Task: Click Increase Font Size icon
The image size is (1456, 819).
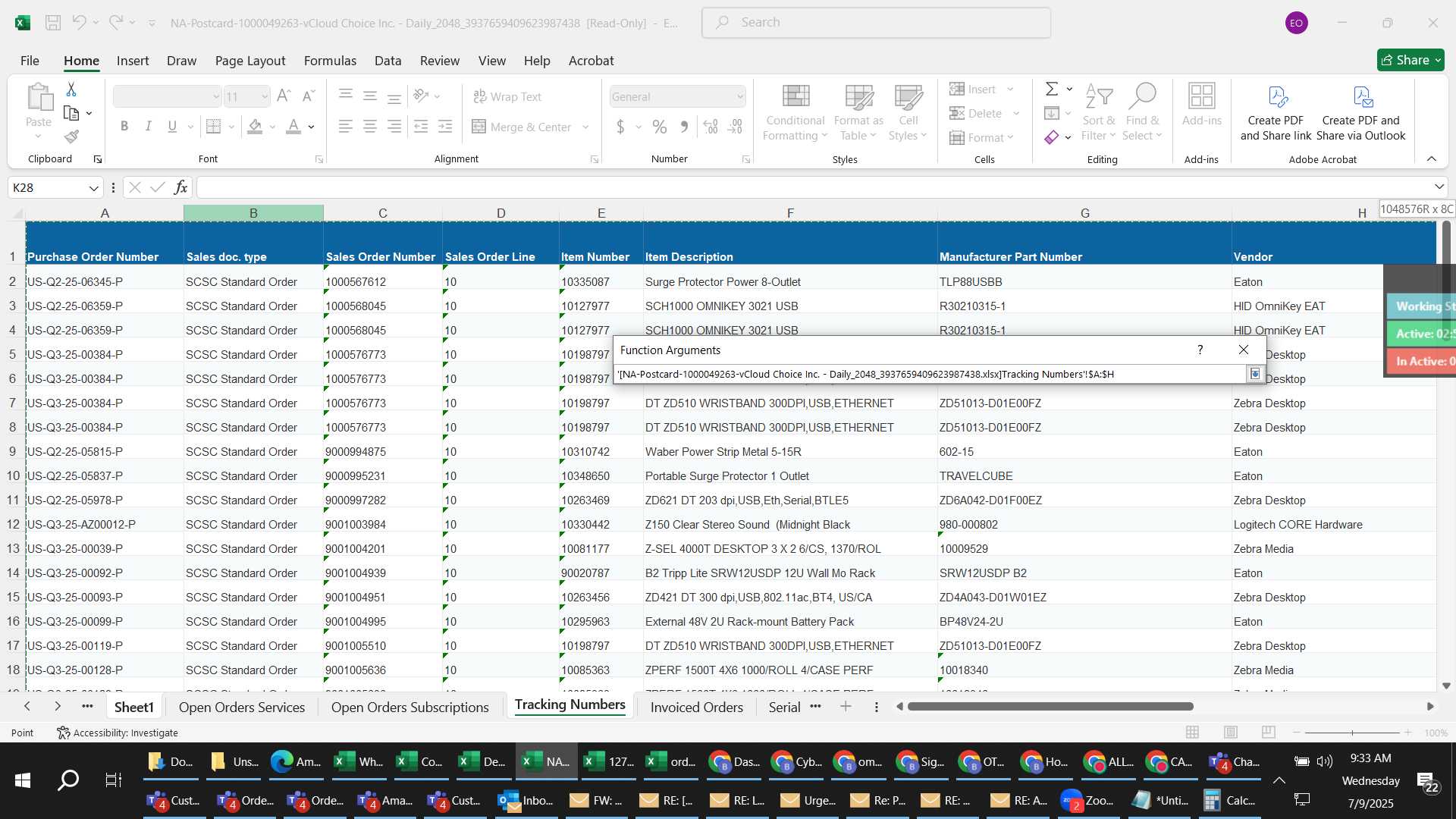Action: (x=284, y=96)
